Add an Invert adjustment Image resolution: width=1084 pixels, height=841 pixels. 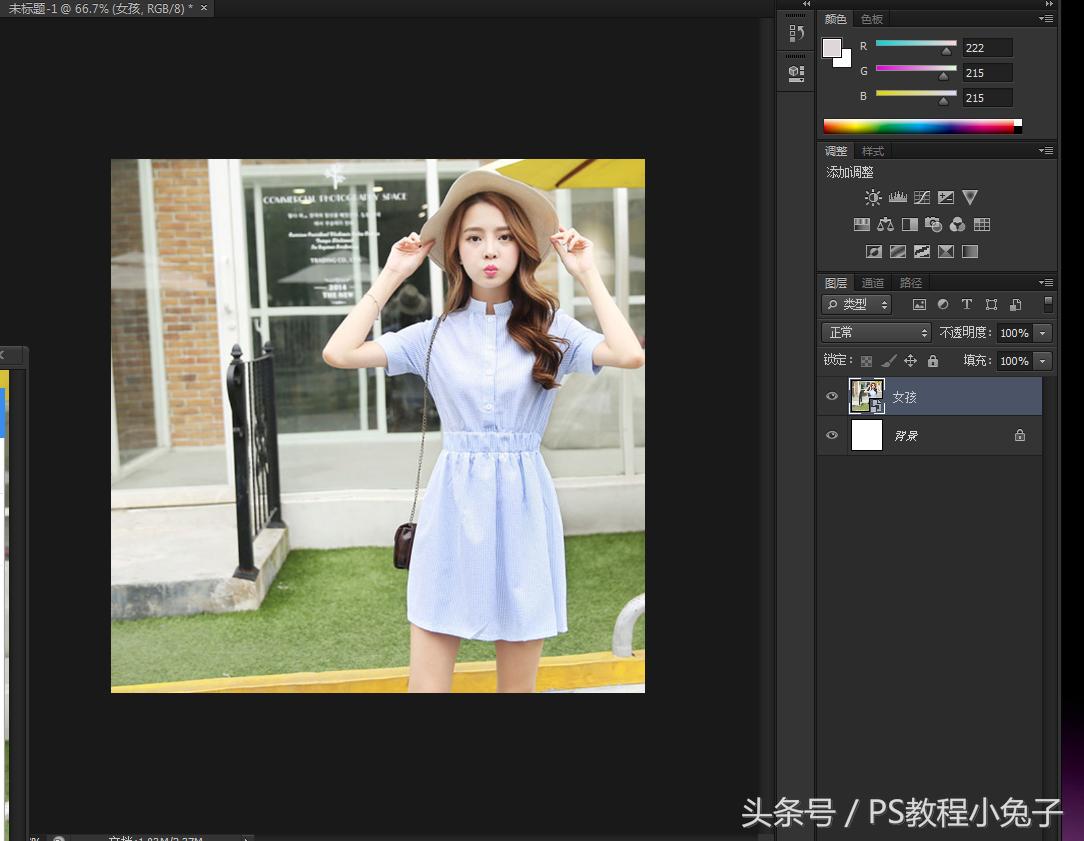click(x=874, y=252)
